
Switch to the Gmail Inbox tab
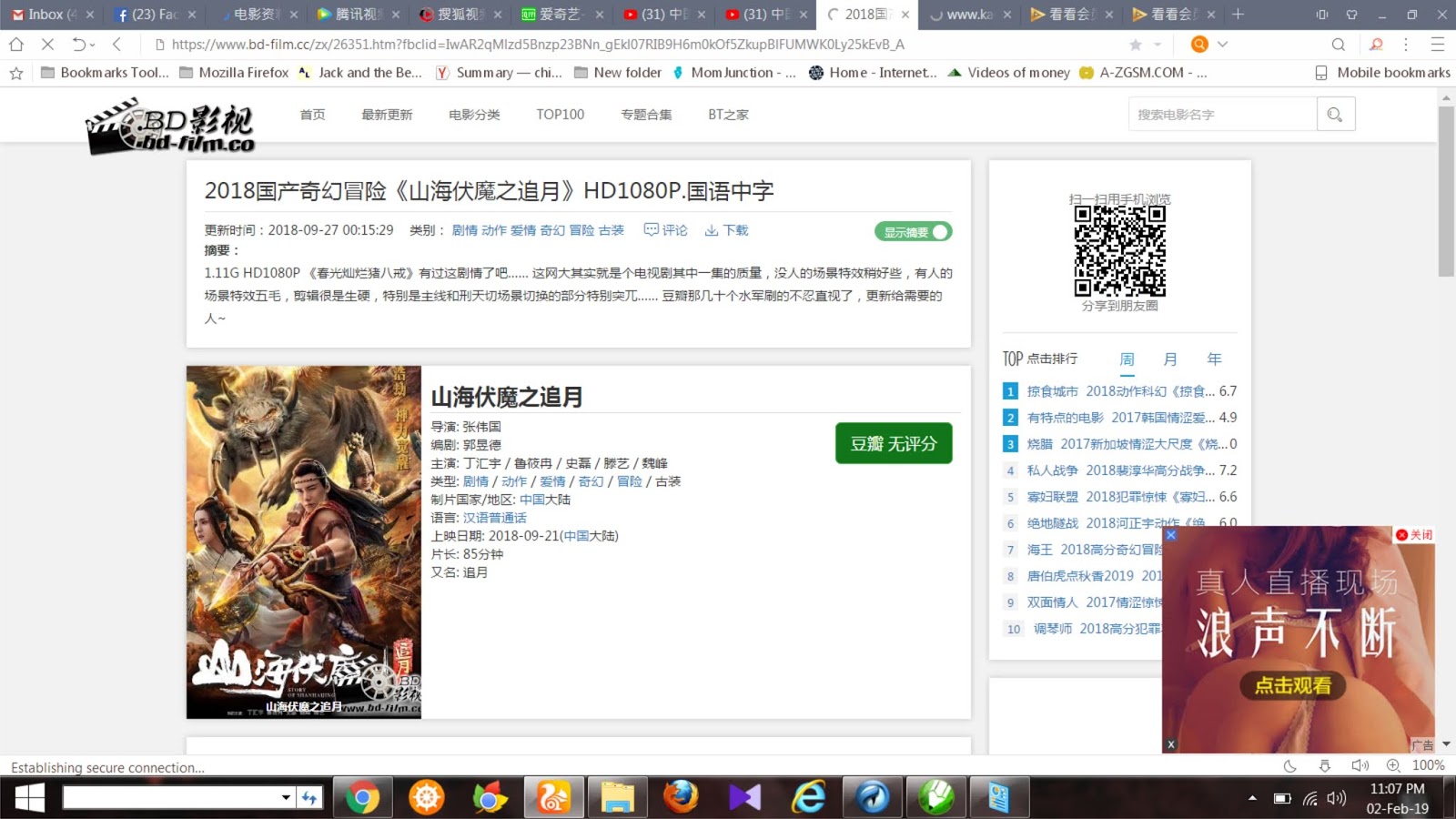tap(52, 15)
